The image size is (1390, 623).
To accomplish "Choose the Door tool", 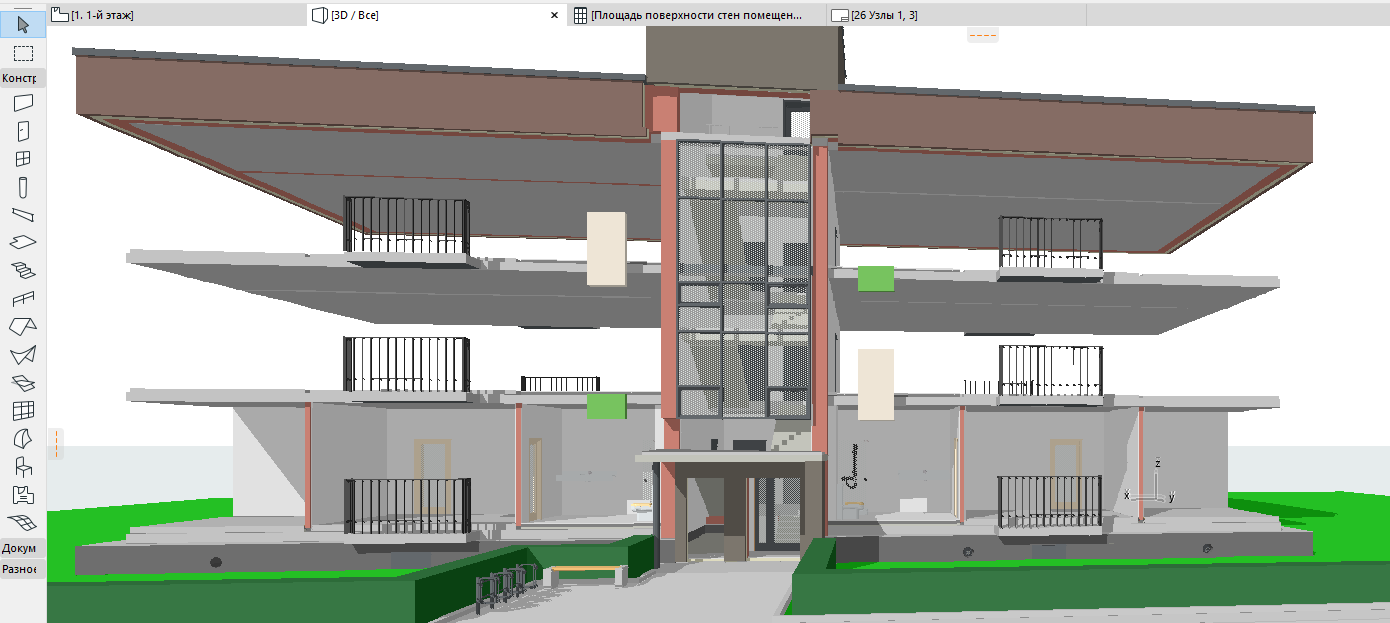I will point(23,130).
